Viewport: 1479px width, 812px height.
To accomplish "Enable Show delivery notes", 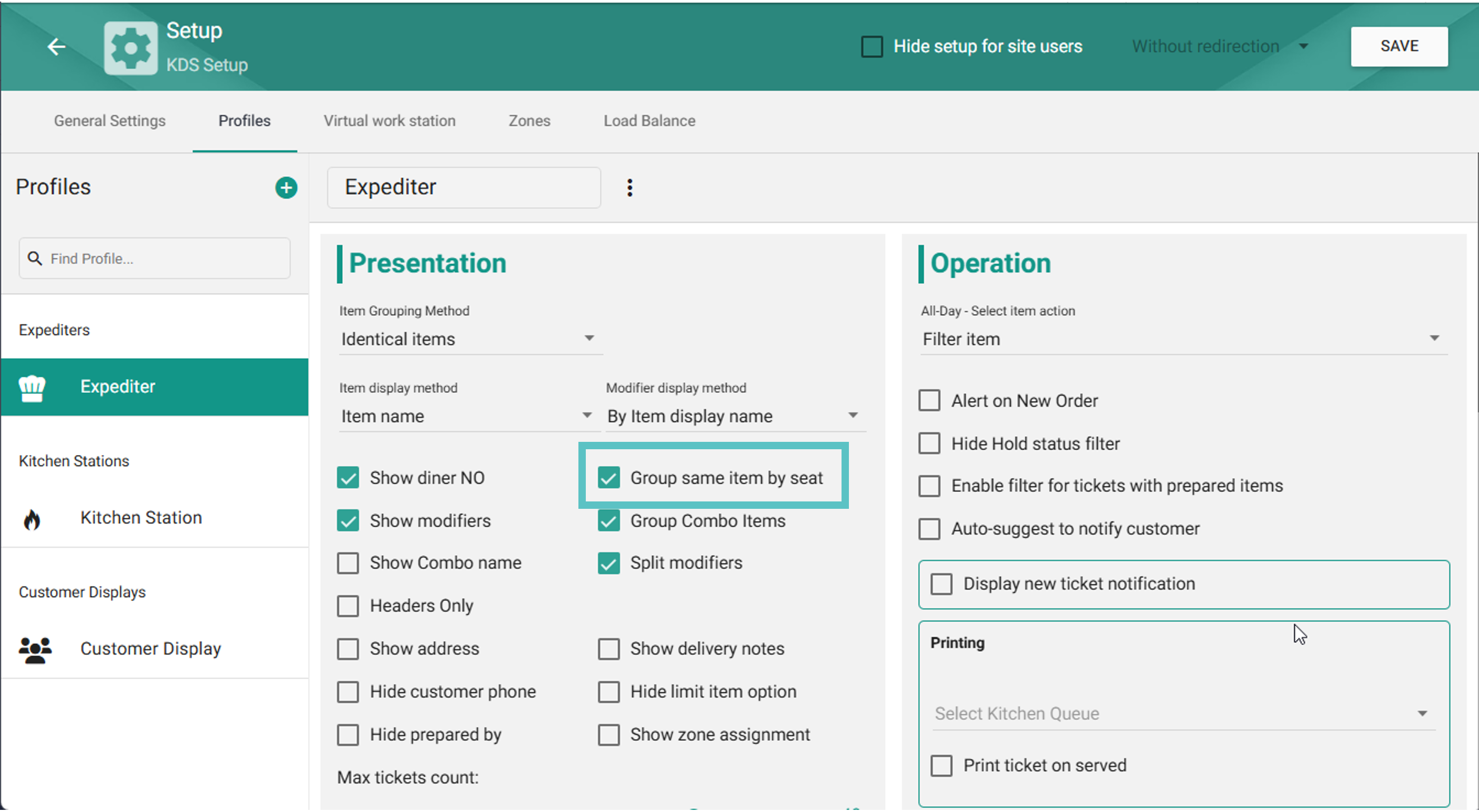I will coord(608,650).
